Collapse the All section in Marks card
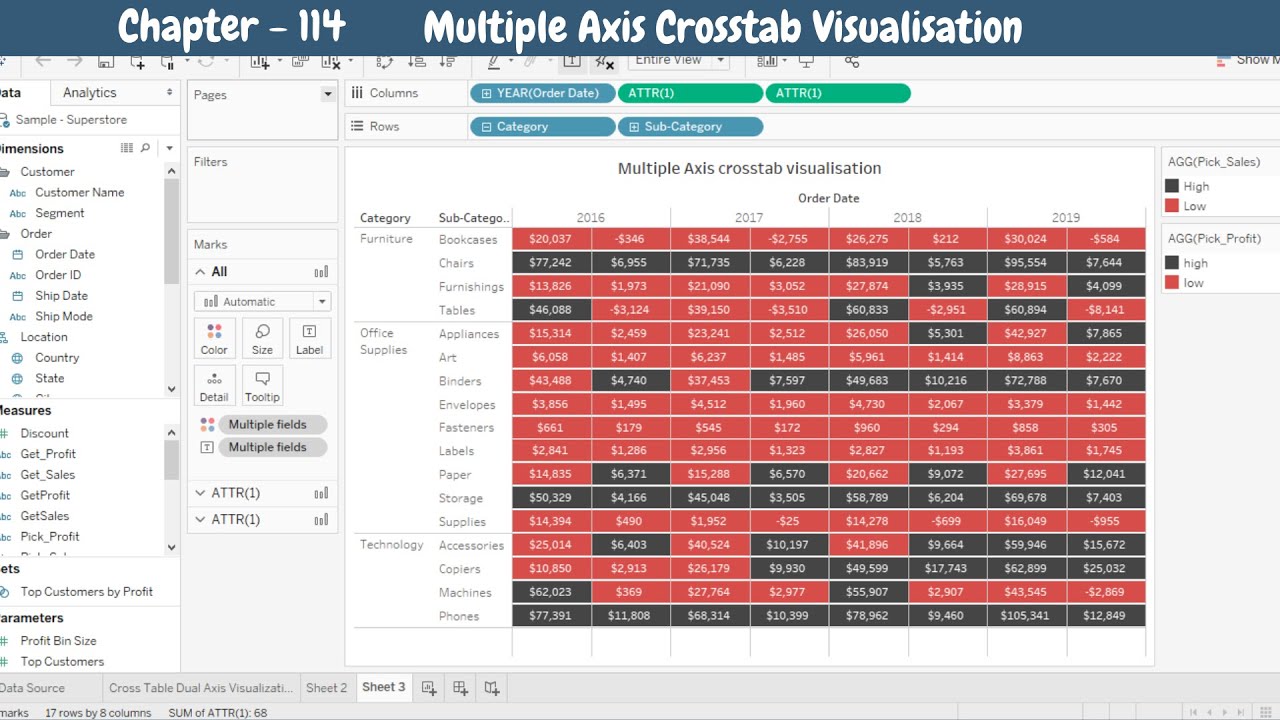 [x=200, y=271]
